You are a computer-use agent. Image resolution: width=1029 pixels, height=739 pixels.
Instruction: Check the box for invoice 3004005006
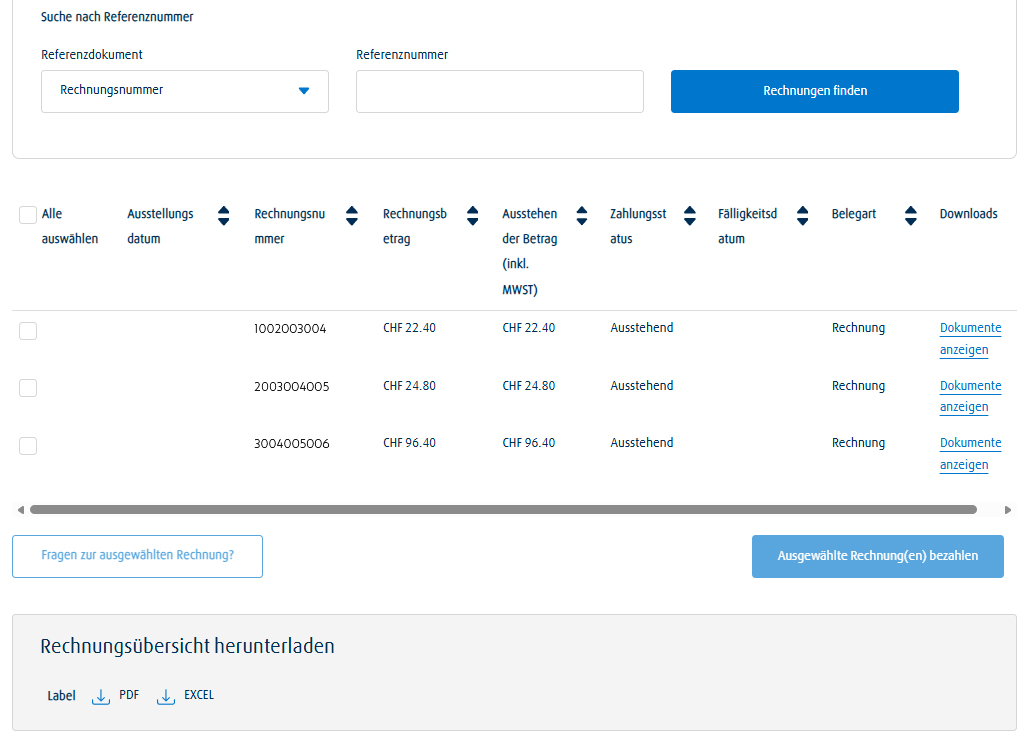[x=28, y=446]
